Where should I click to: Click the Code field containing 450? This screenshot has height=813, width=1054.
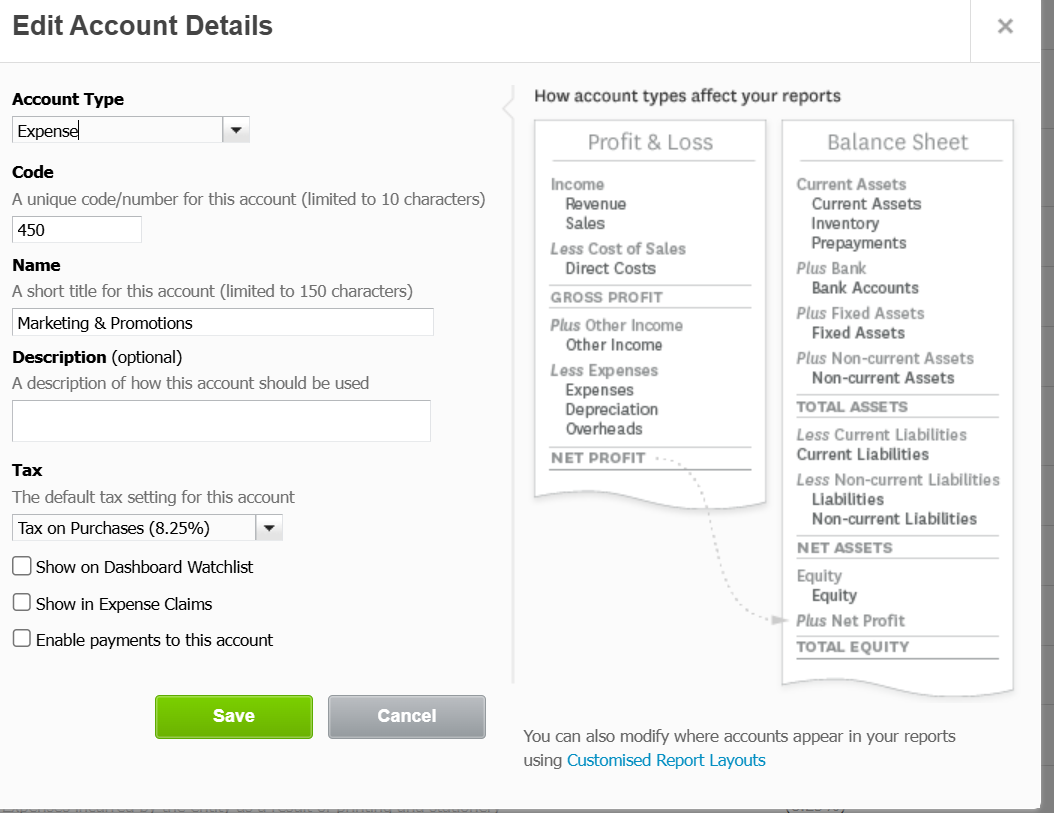pyautogui.click(x=77, y=230)
